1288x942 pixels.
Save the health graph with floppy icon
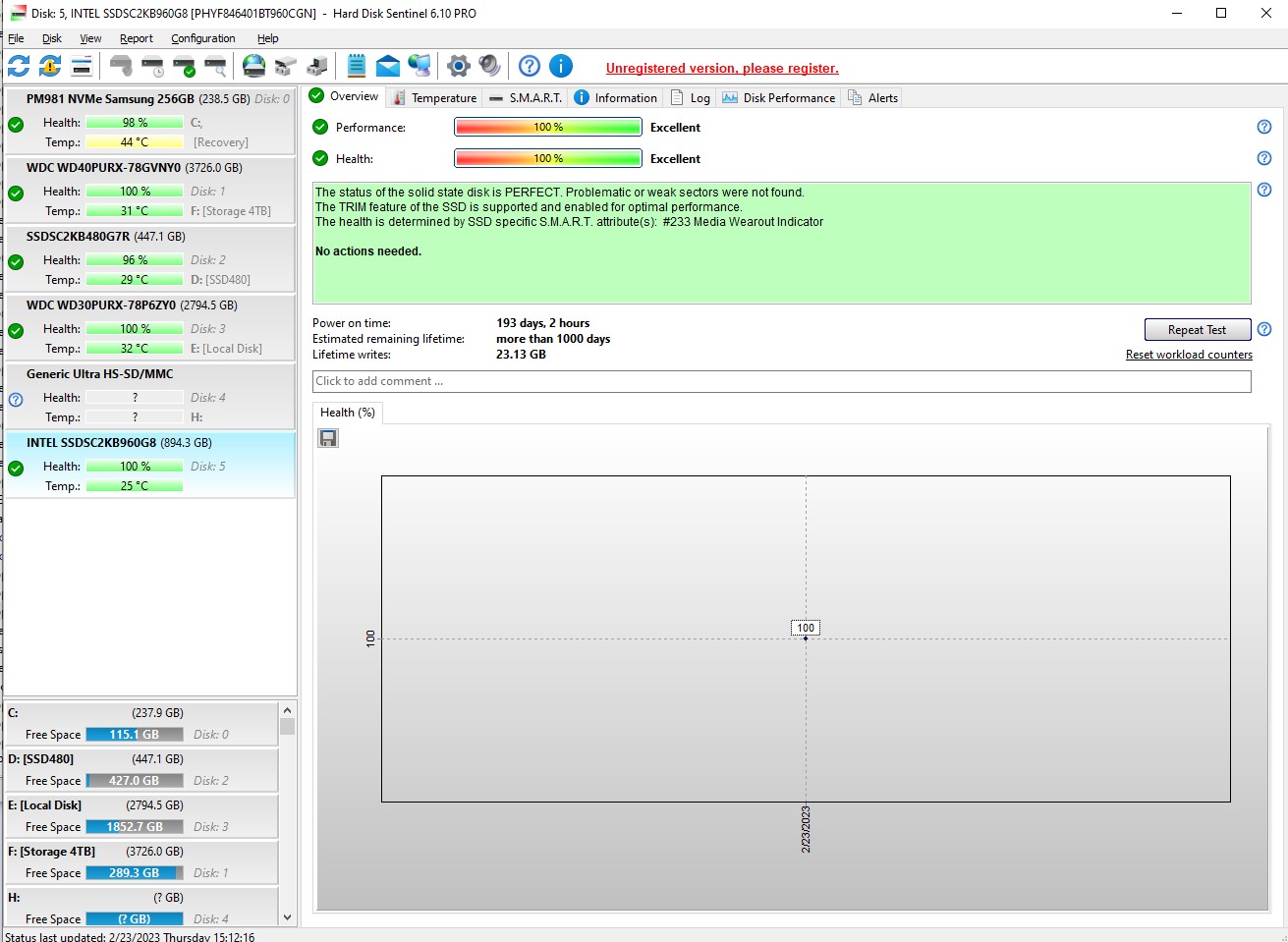[328, 438]
